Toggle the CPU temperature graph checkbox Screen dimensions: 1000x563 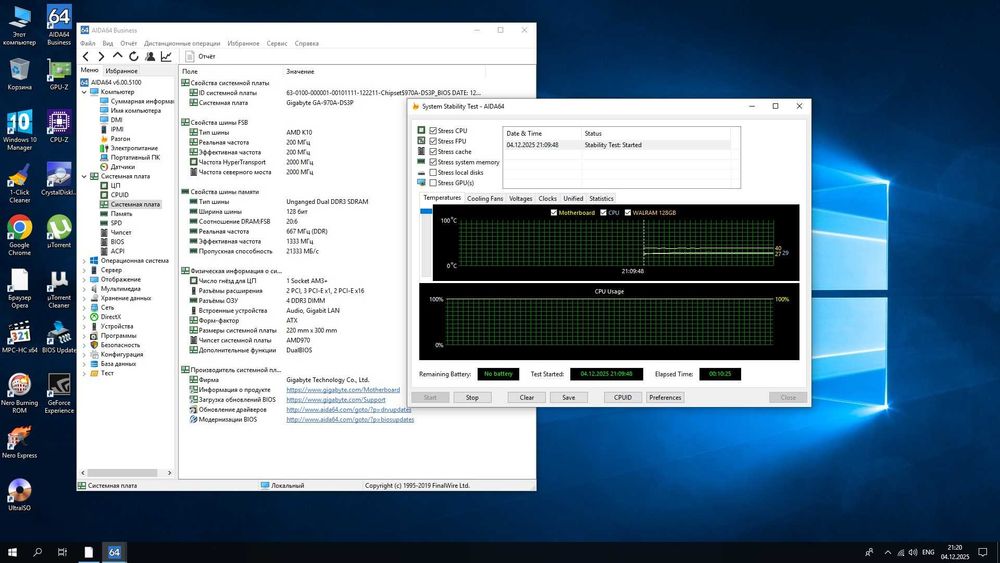click(x=603, y=212)
